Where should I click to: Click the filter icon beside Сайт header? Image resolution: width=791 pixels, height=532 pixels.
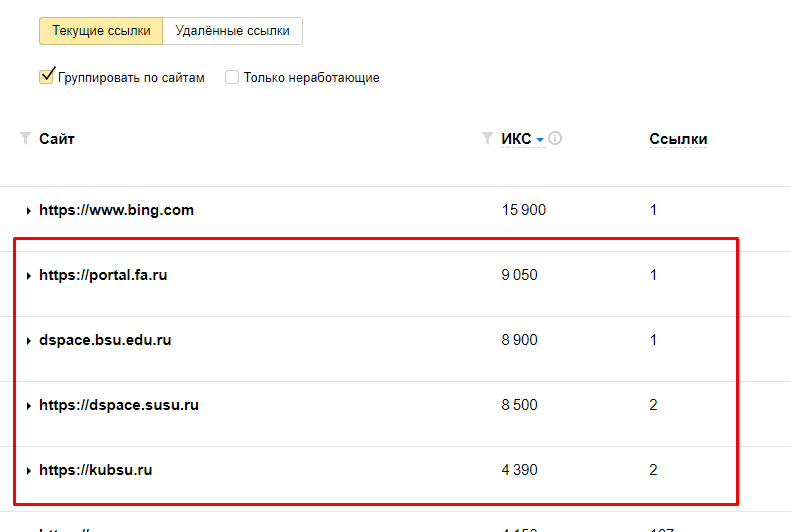coord(26,139)
